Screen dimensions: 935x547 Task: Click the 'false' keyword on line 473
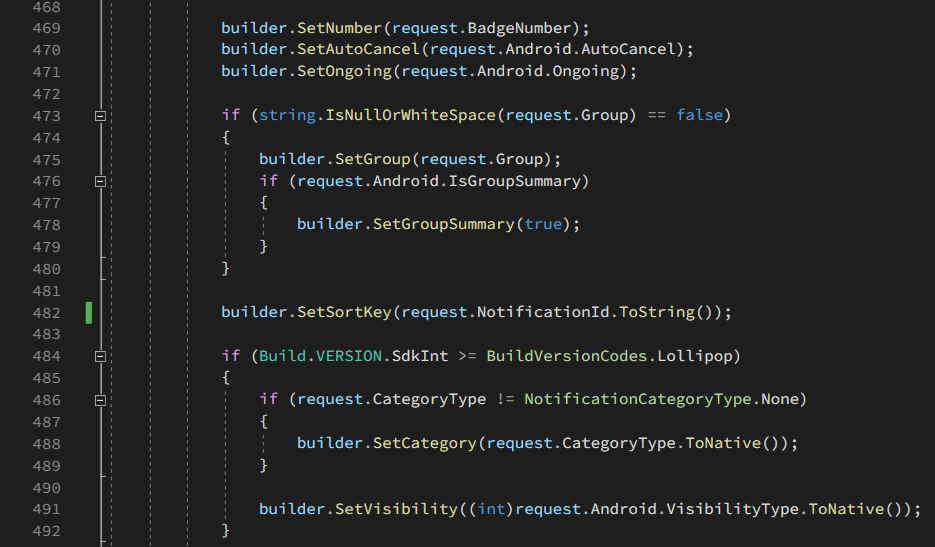tap(699, 115)
